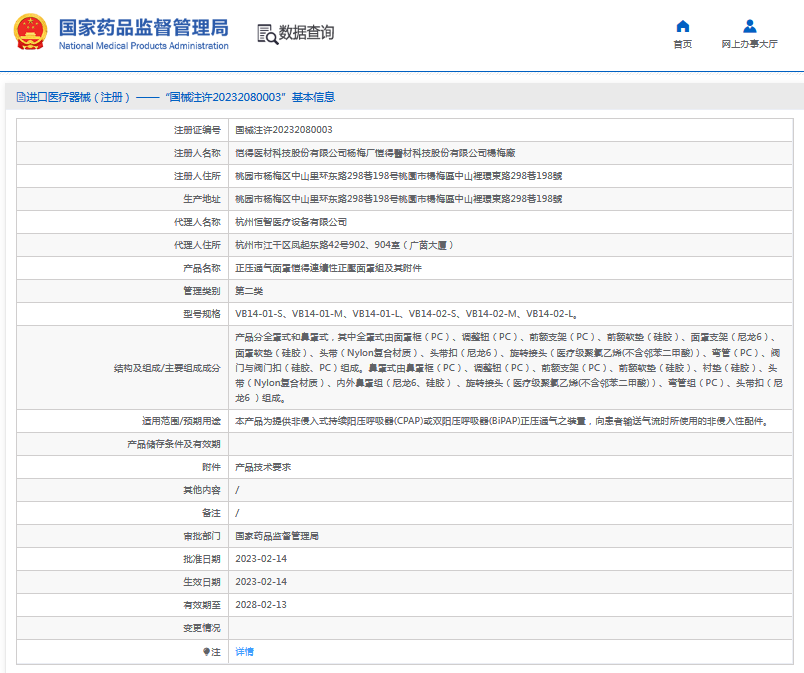
Task: Go to 首页 home icon
Action: 682,26
